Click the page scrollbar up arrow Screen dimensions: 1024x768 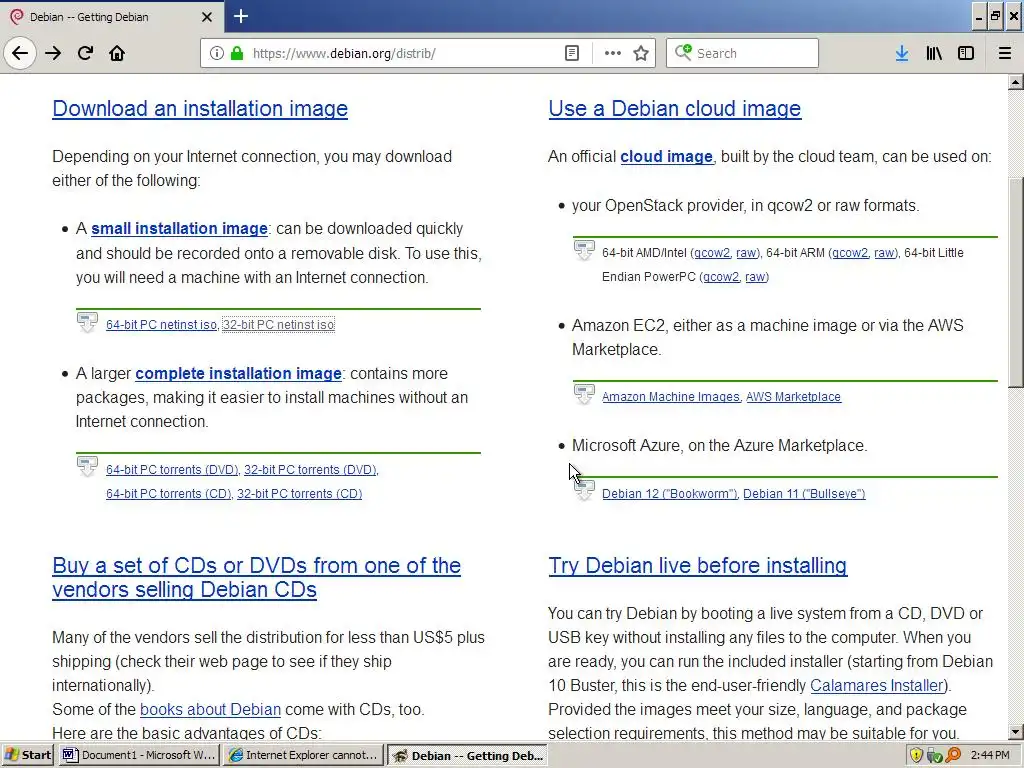(x=1016, y=82)
